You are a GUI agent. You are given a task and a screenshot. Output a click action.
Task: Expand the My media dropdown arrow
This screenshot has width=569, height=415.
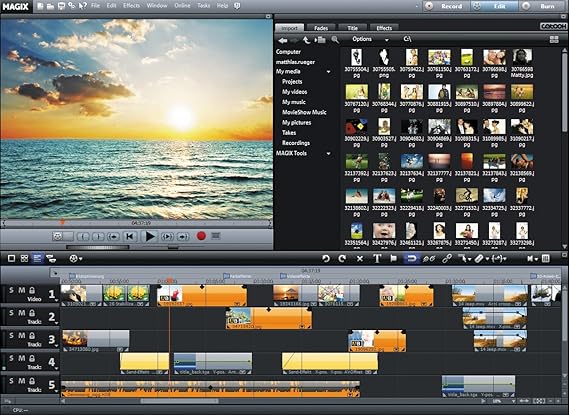(x=328, y=72)
